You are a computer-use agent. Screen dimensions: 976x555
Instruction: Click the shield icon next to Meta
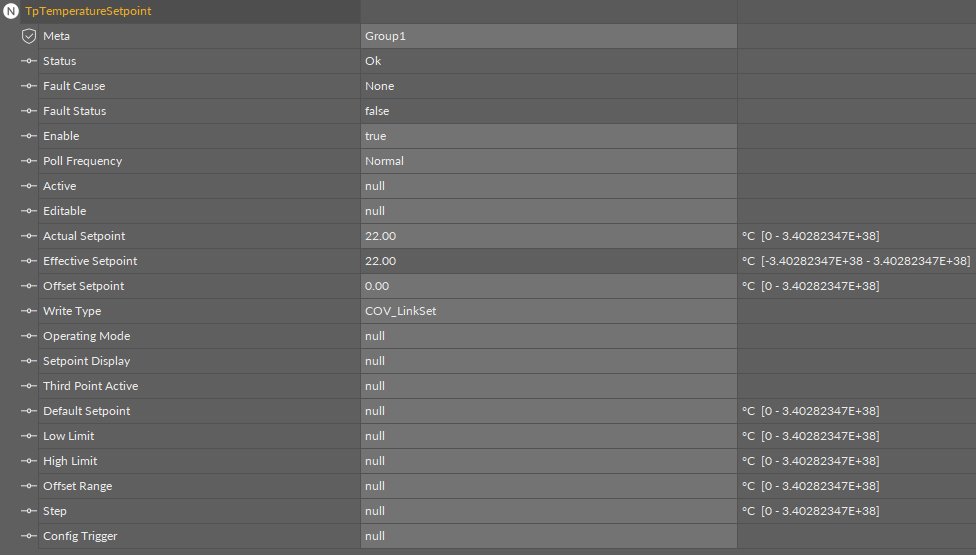(29, 36)
